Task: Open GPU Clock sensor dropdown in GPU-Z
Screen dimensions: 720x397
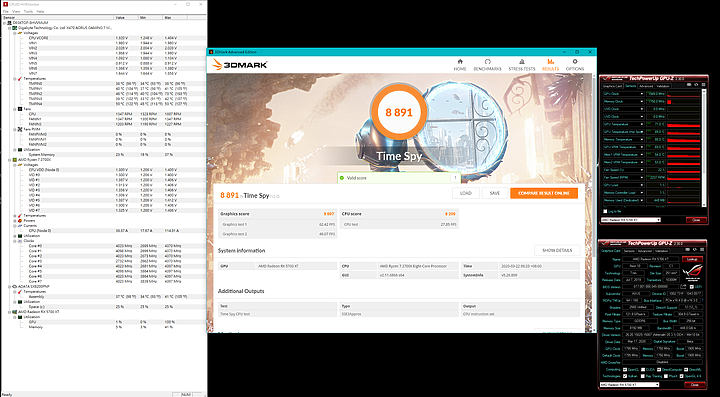Action: pyautogui.click(x=642, y=94)
